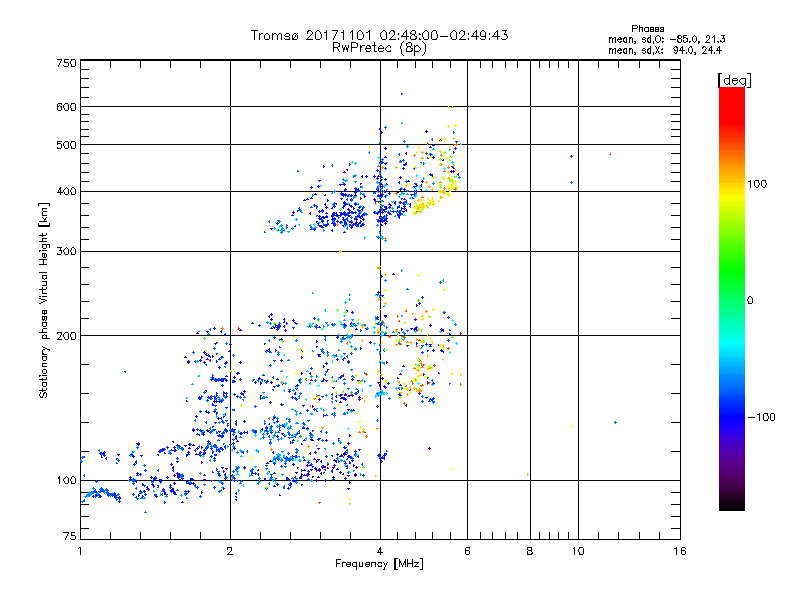The width and height of the screenshot is (800, 600).
Task: Click the y-axis '600' tick label
Action: (x=66, y=107)
